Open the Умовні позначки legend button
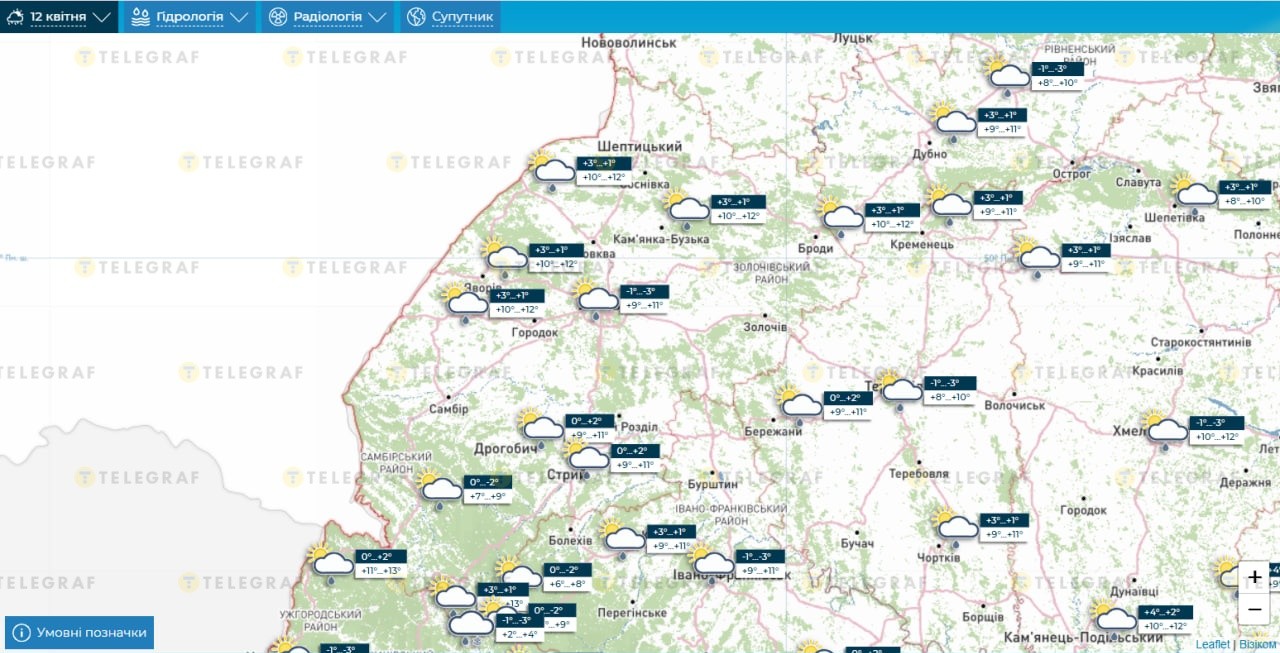This screenshot has height=653, width=1280. pyautogui.click(x=80, y=632)
